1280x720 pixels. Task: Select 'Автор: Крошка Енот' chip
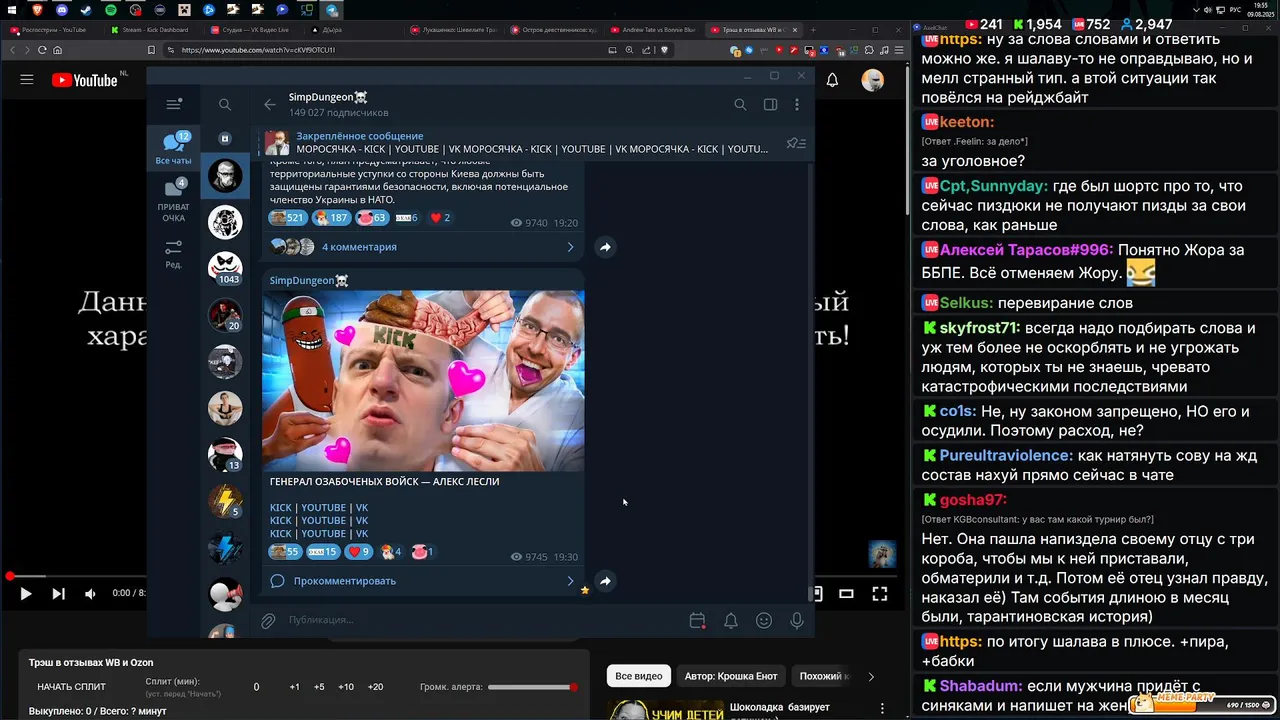tap(731, 676)
